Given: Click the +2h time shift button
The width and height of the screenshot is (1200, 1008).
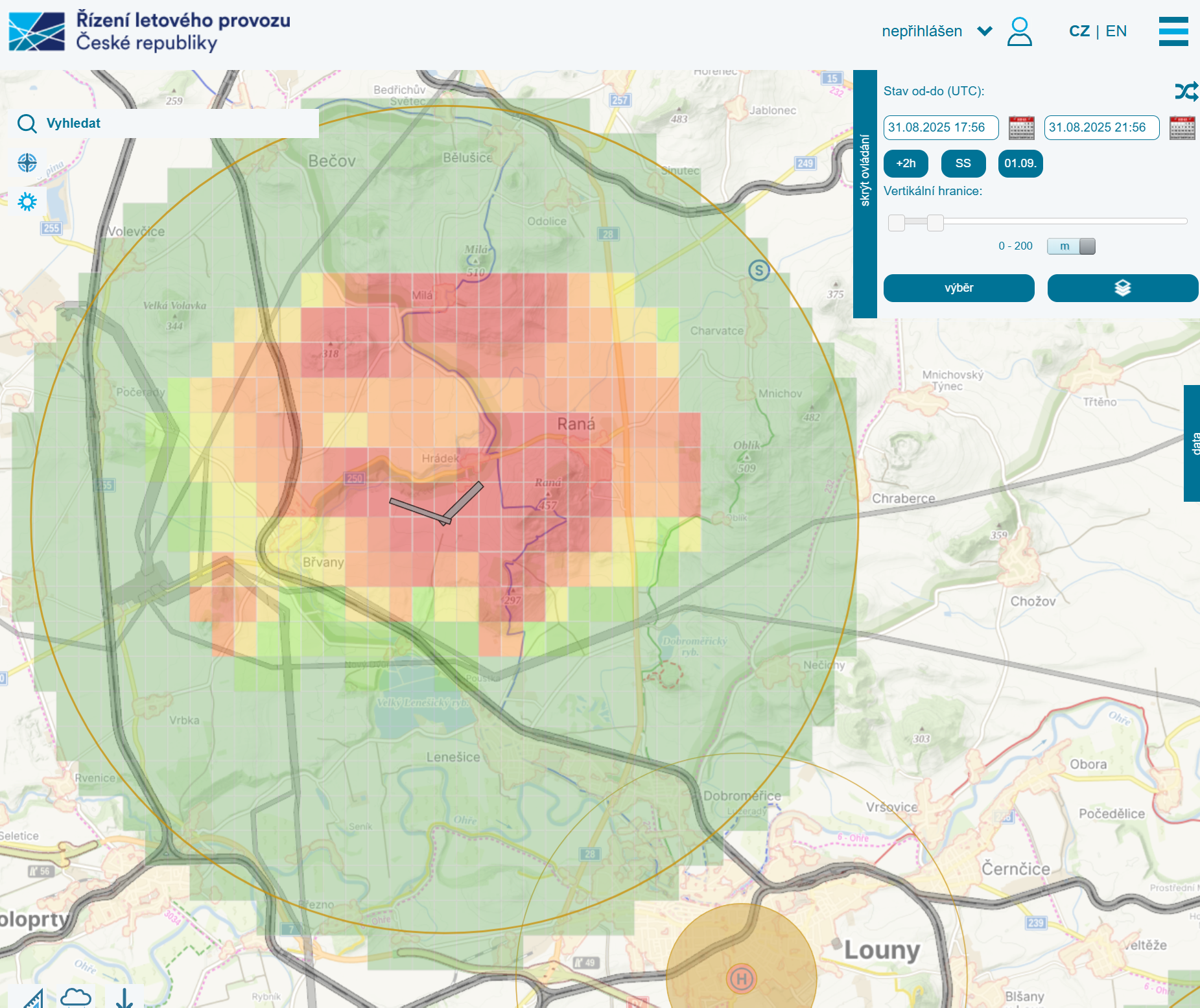Looking at the screenshot, I should [x=906, y=163].
